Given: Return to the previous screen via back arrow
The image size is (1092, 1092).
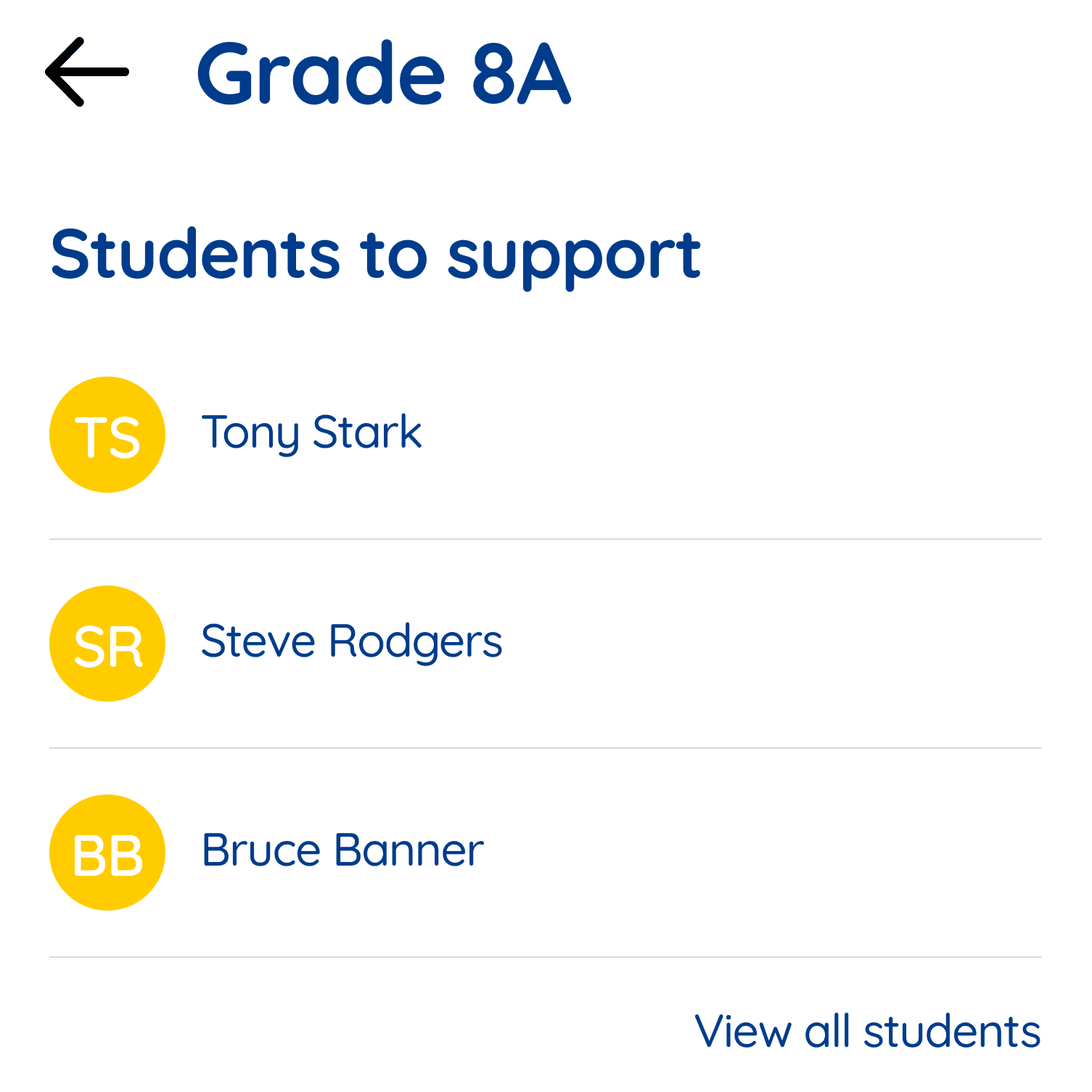Looking at the screenshot, I should 87,72.
